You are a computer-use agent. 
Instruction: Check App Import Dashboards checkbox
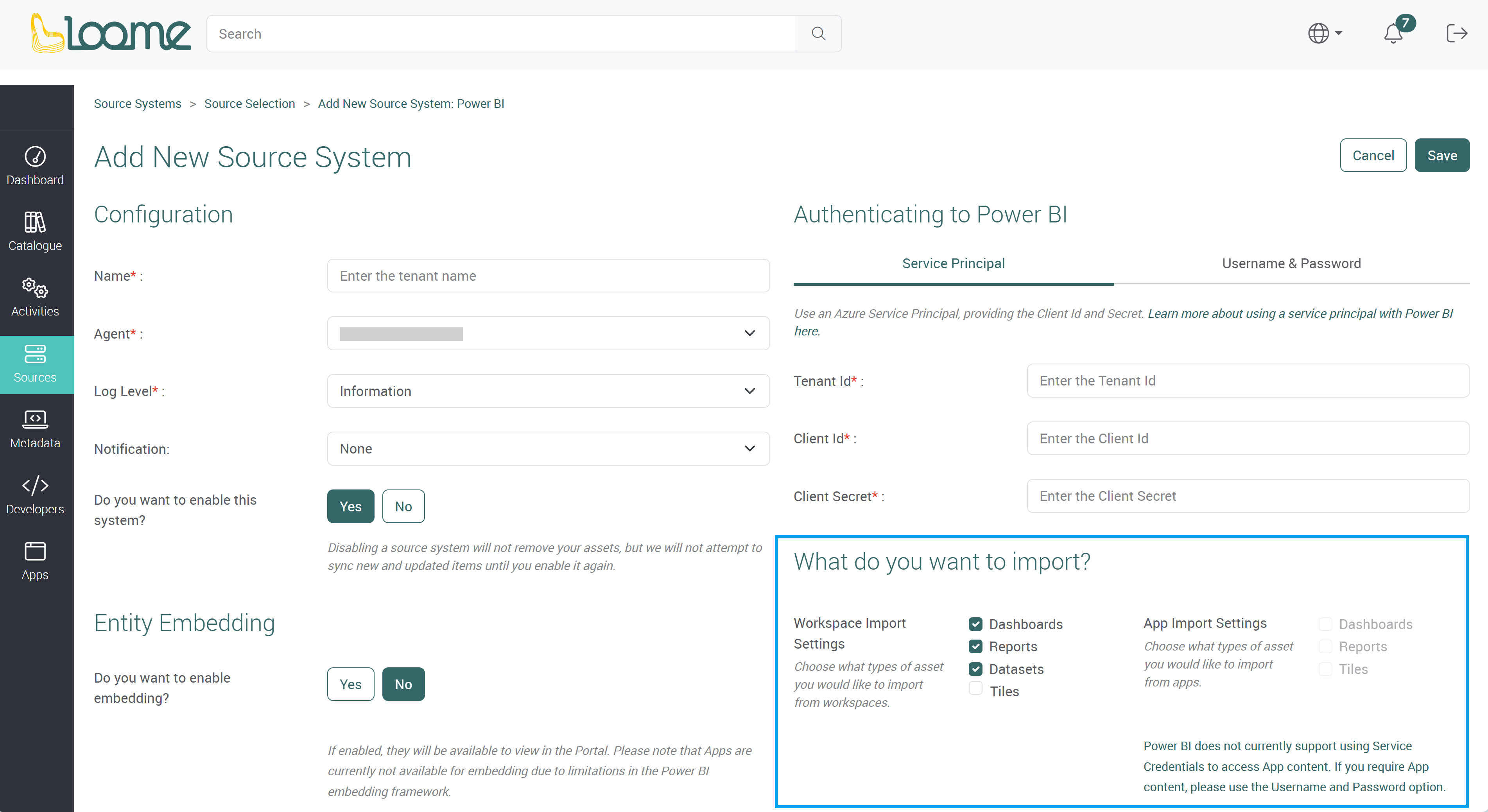1325,624
